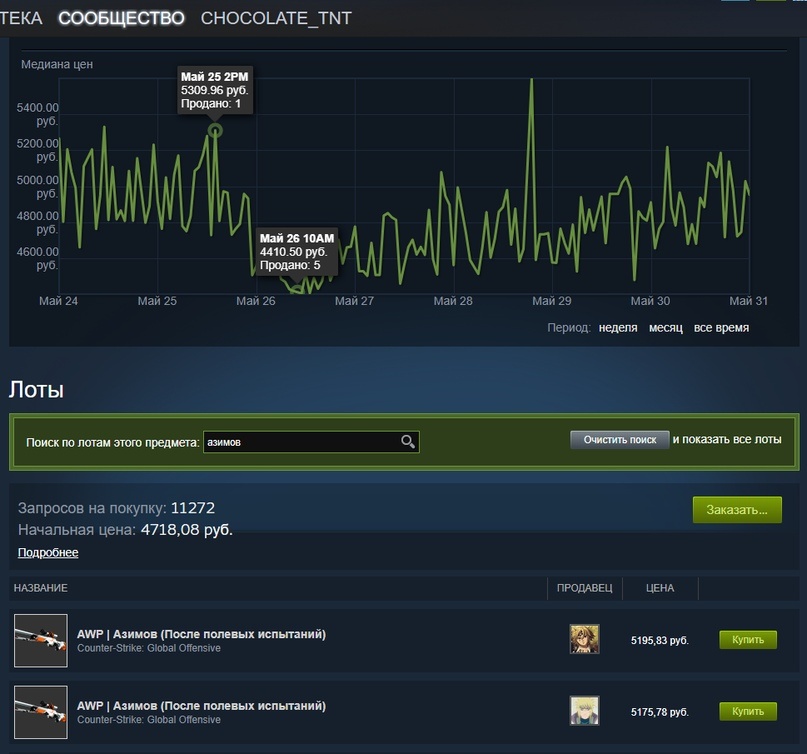Click the Май 29 label on chart axis
Image resolution: width=807 pixels, height=754 pixels.
point(552,301)
